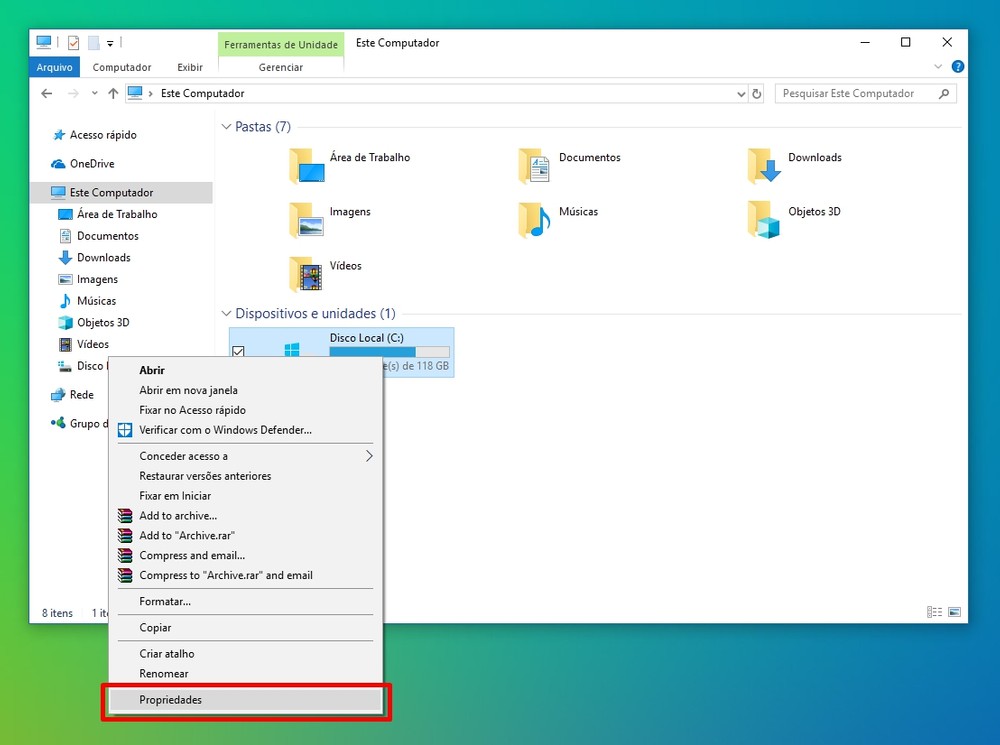
Task: Choose Renomear in context menu
Action: pos(246,673)
